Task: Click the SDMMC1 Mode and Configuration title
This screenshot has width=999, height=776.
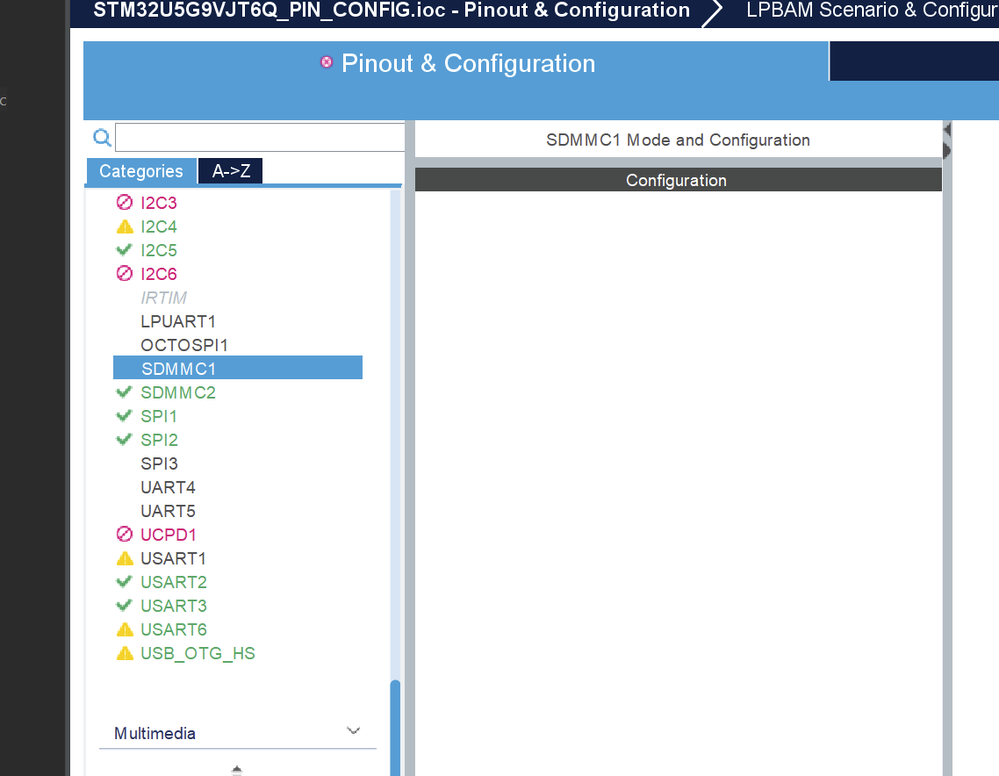Action: coord(678,140)
